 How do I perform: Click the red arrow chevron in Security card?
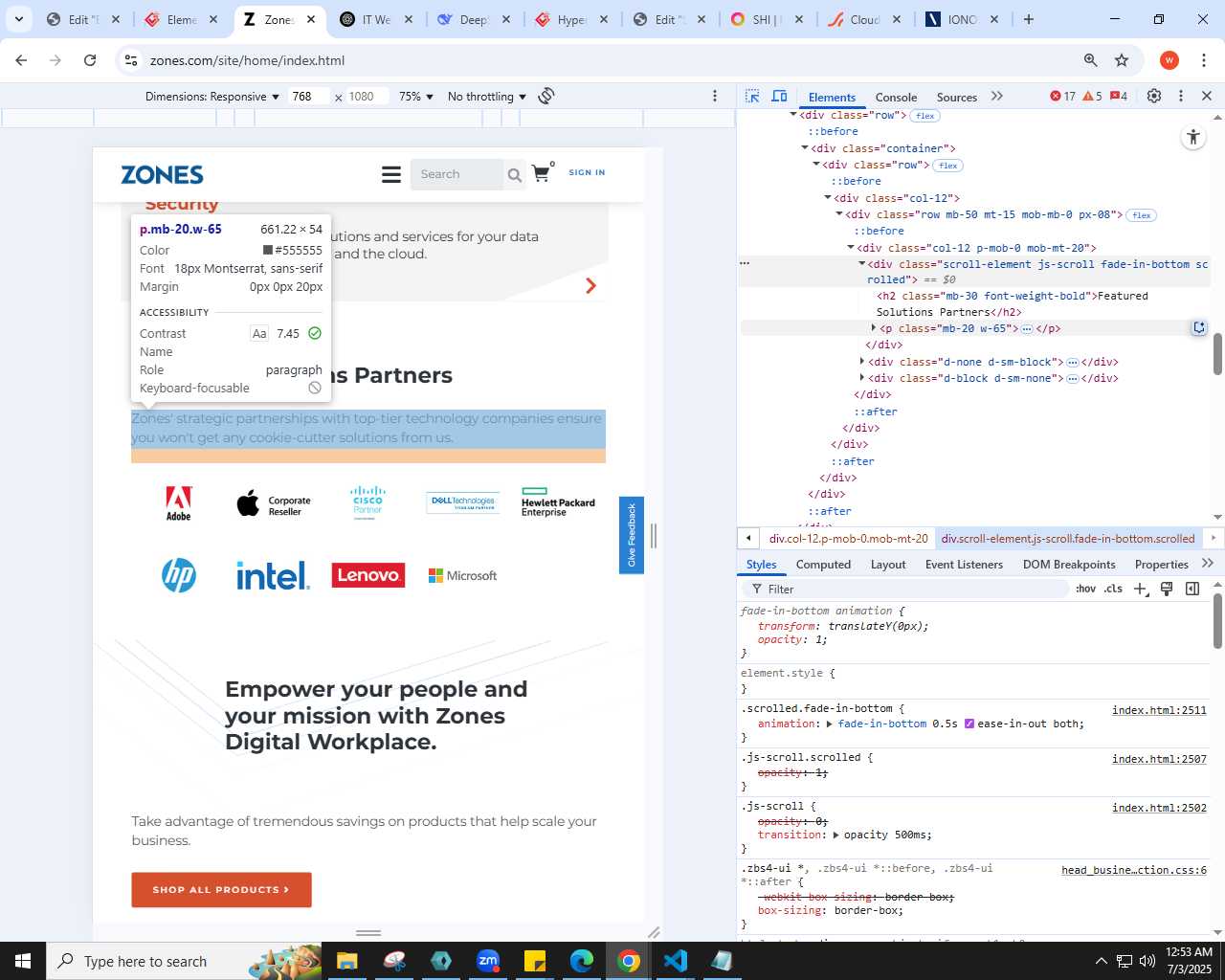pos(590,285)
